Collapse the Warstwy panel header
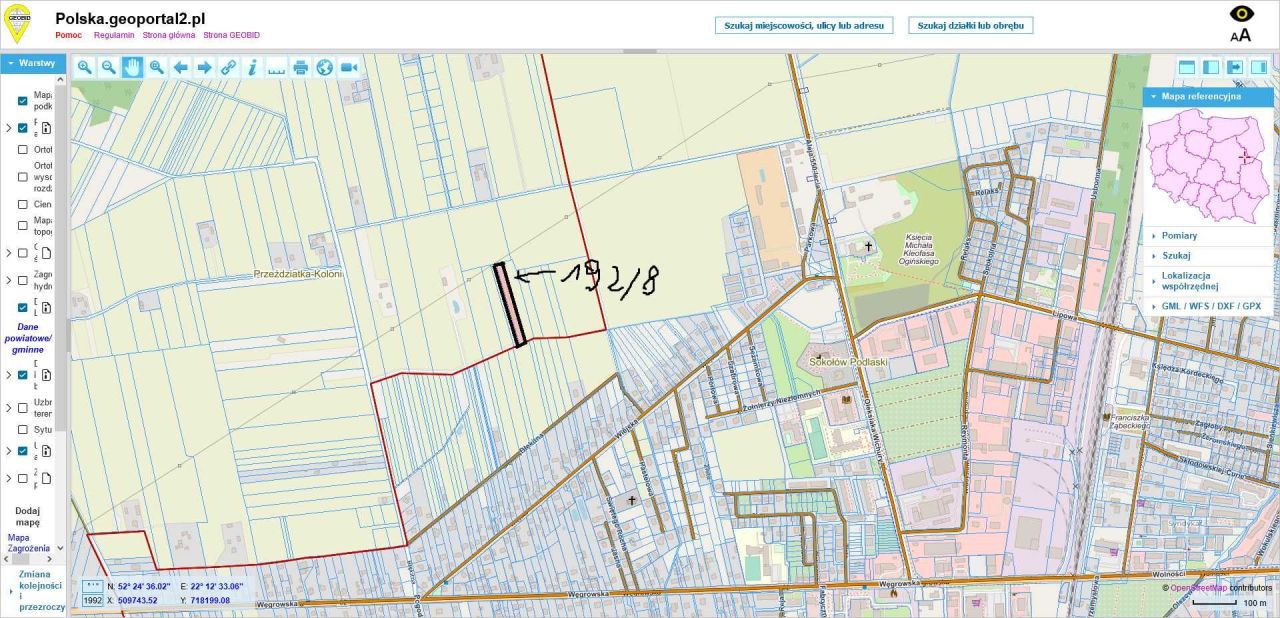The width and height of the screenshot is (1280, 618). (x=33, y=63)
